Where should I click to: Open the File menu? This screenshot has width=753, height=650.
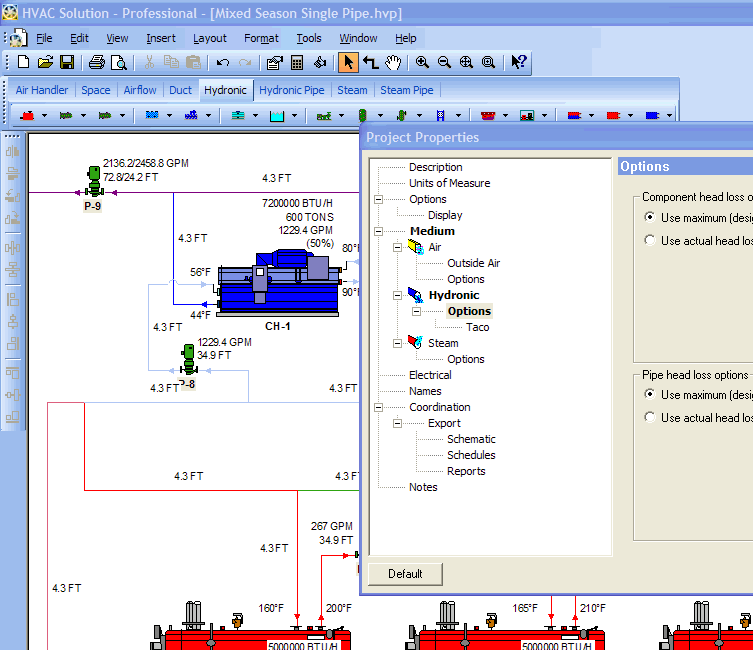(44, 38)
